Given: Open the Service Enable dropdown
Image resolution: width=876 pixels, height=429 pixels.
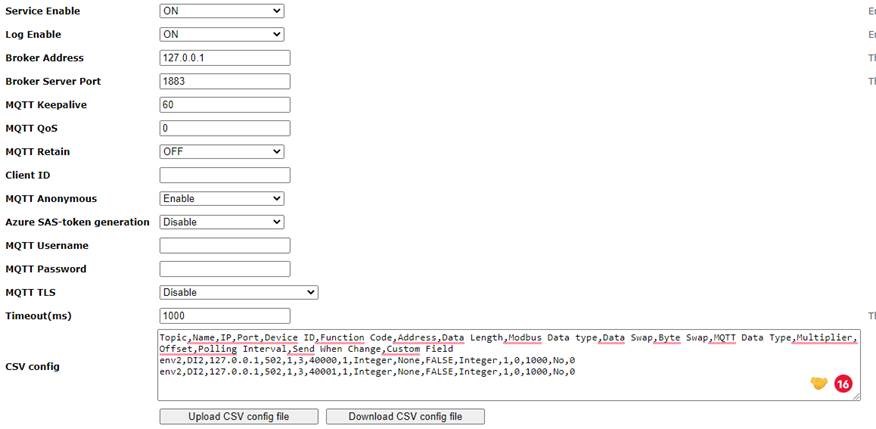Looking at the screenshot, I should [221, 11].
